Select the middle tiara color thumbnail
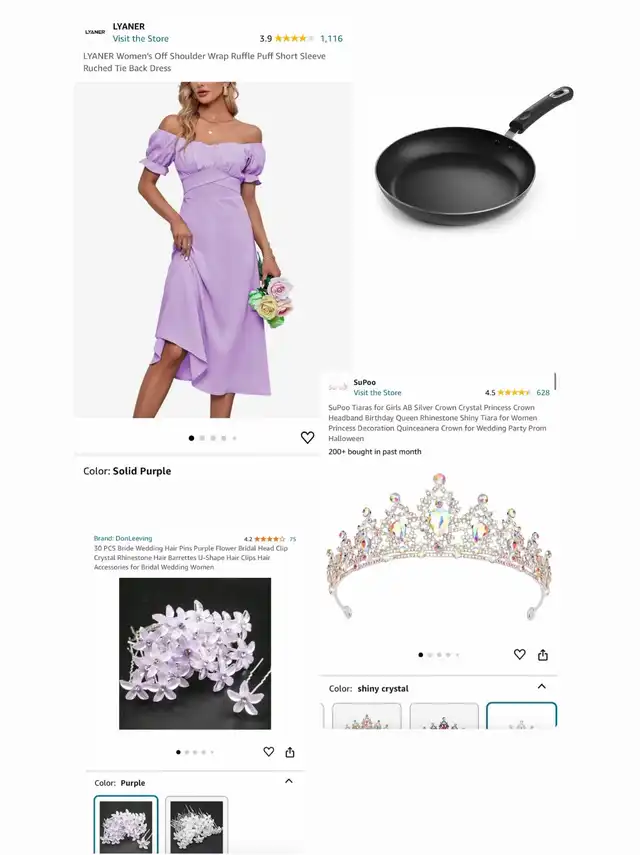 444,716
